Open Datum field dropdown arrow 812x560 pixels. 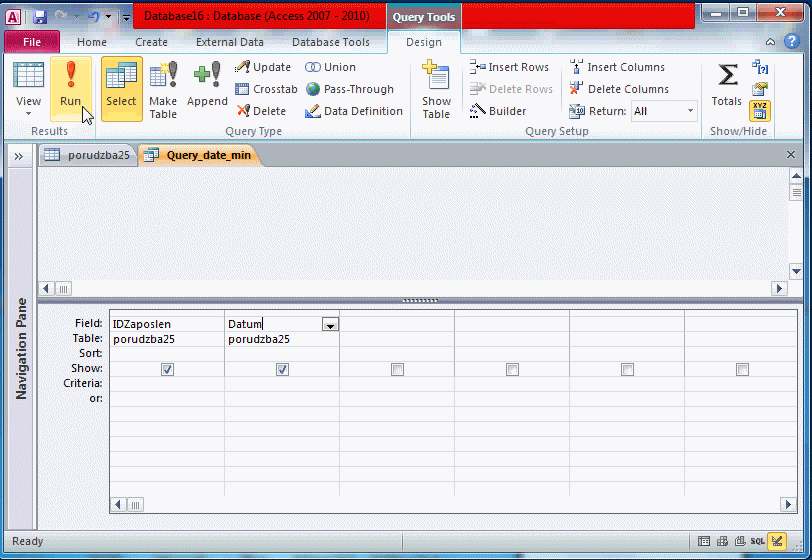(x=330, y=325)
